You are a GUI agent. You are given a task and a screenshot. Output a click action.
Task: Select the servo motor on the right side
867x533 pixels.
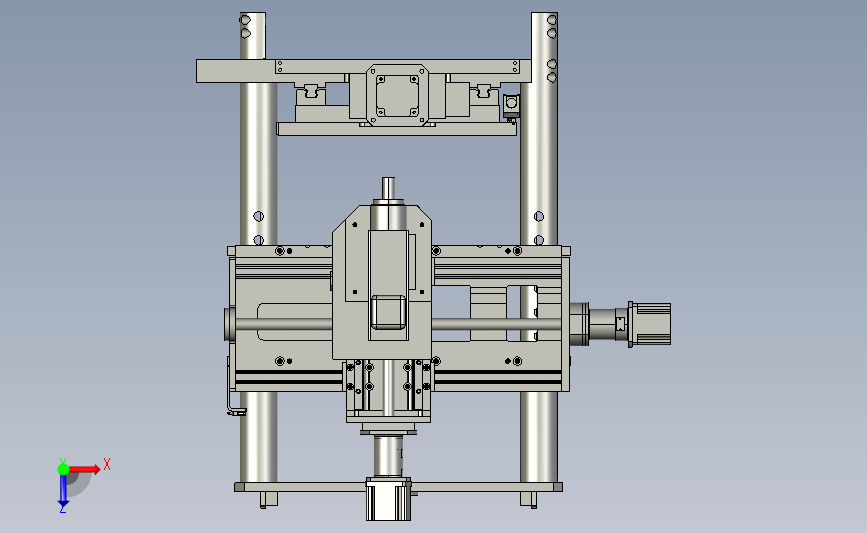tap(649, 324)
